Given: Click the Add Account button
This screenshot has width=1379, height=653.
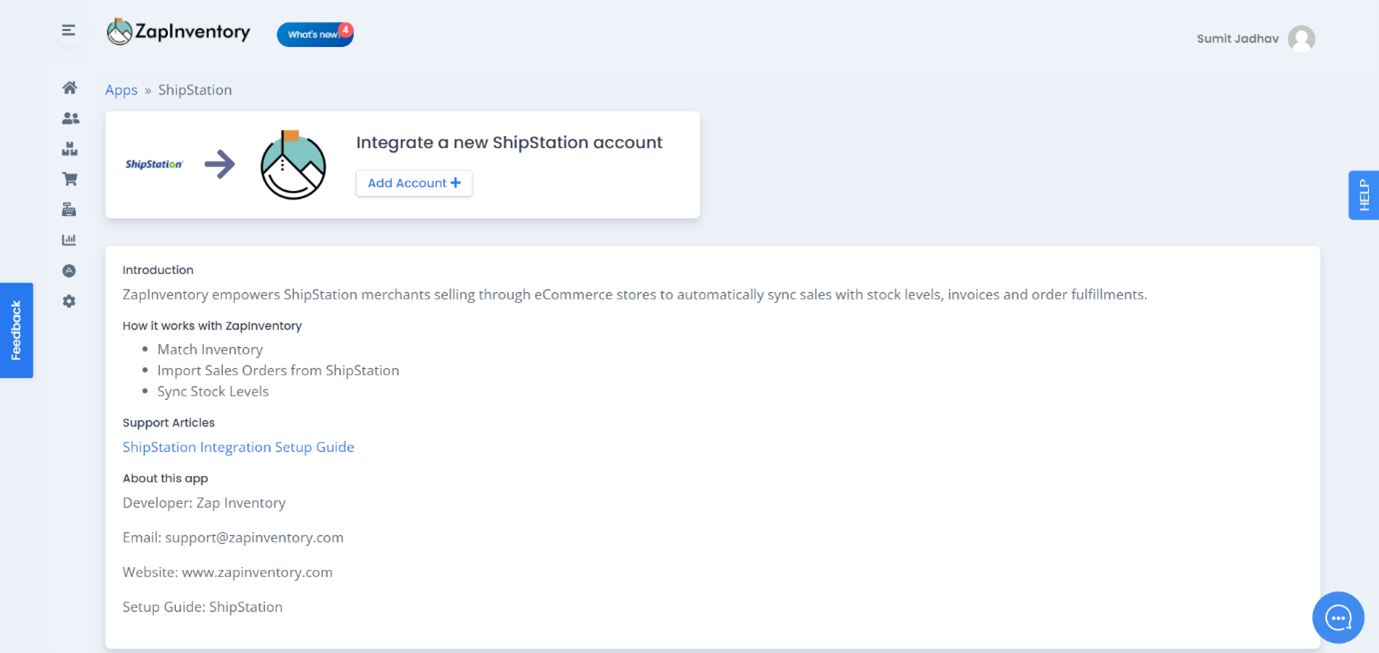Looking at the screenshot, I should (414, 183).
